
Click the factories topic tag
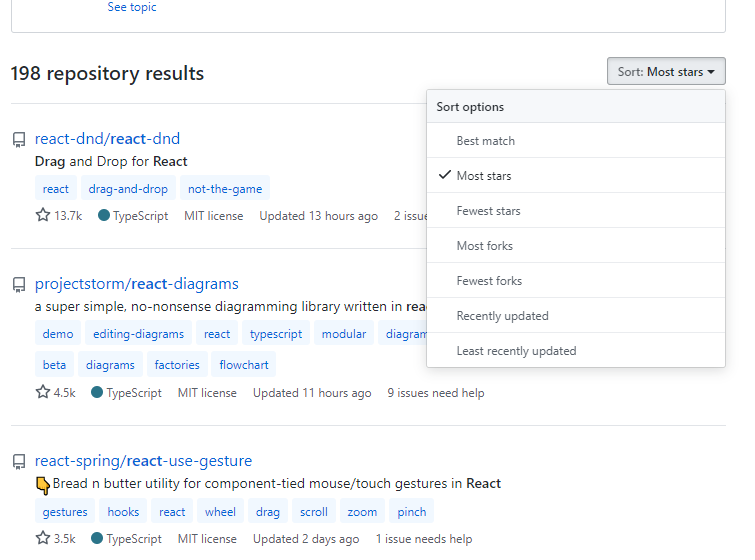177,365
